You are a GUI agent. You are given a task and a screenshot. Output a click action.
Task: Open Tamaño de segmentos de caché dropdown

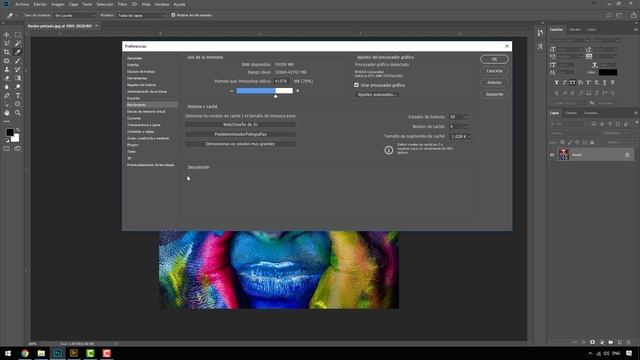click(460, 136)
